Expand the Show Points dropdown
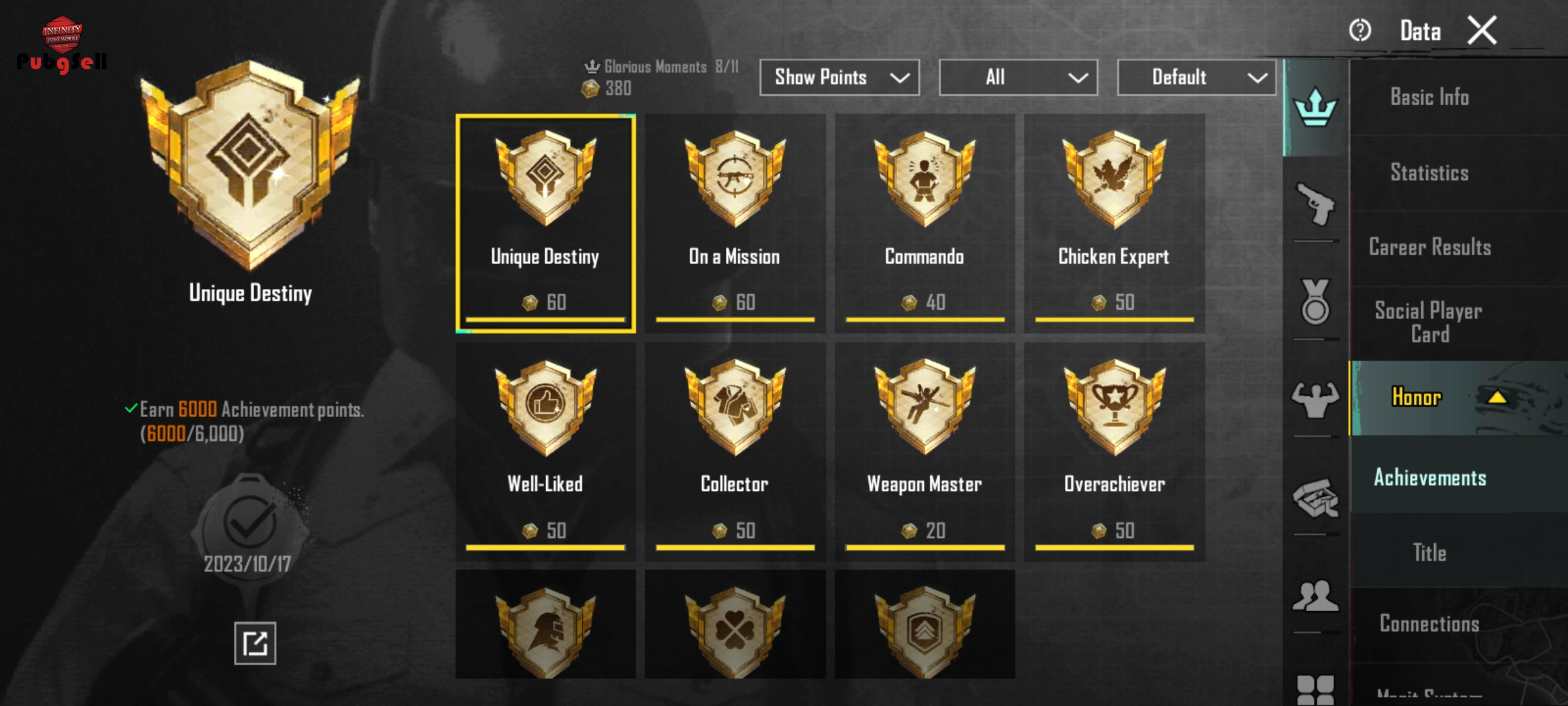This screenshot has width=1568, height=706. click(x=840, y=77)
